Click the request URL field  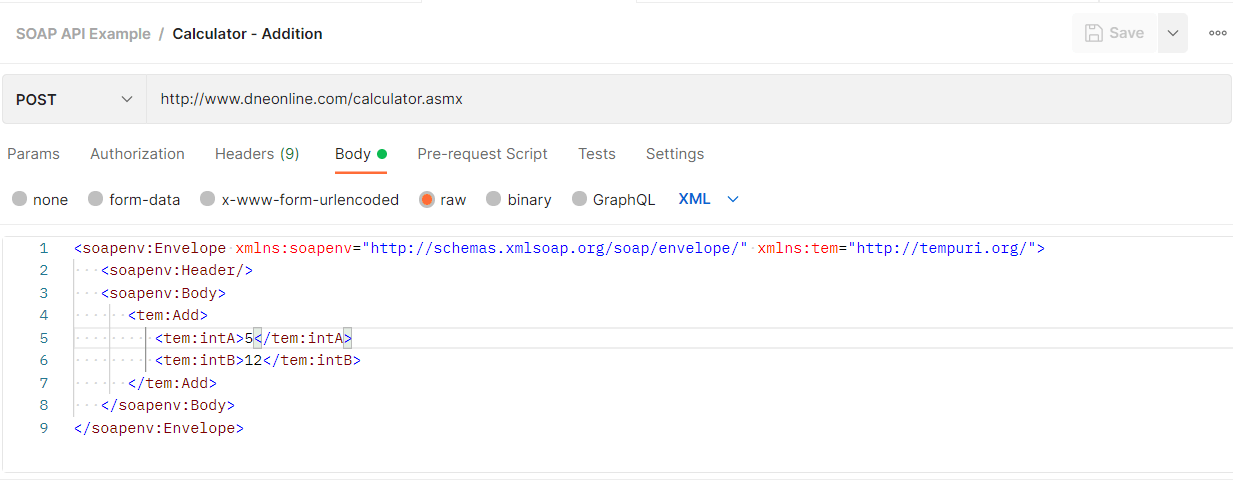click(x=689, y=99)
